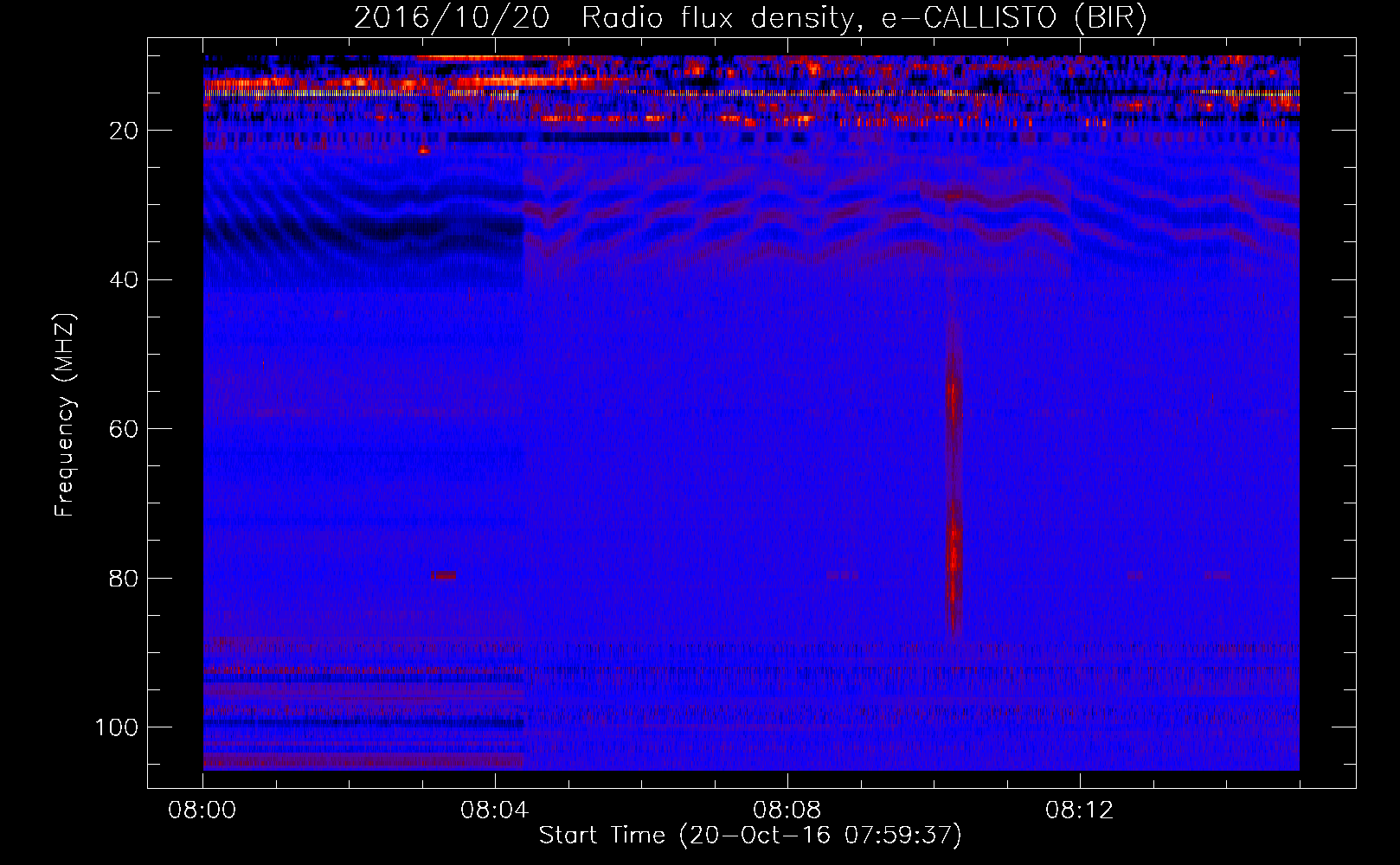Click the 'Frequency (MHZ)' axis label
Viewport: 1400px width, 865px height.
[x=64, y=415]
